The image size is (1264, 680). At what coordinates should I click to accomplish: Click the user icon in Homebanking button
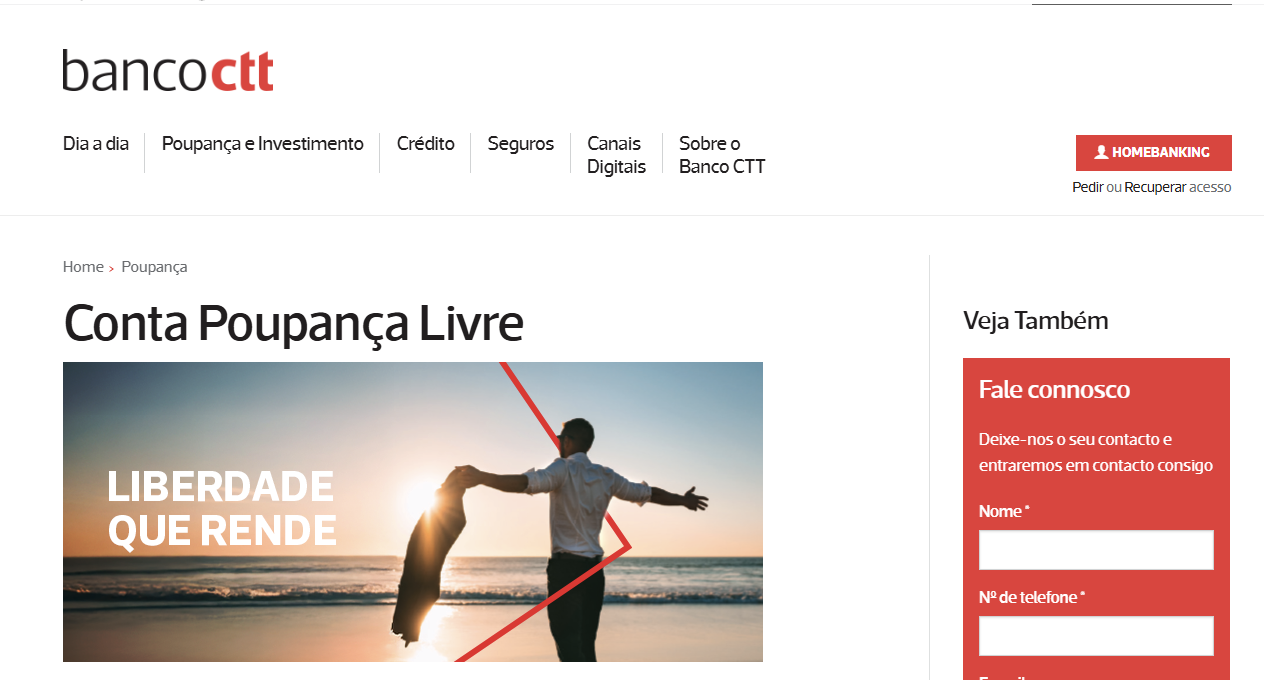tap(1101, 153)
